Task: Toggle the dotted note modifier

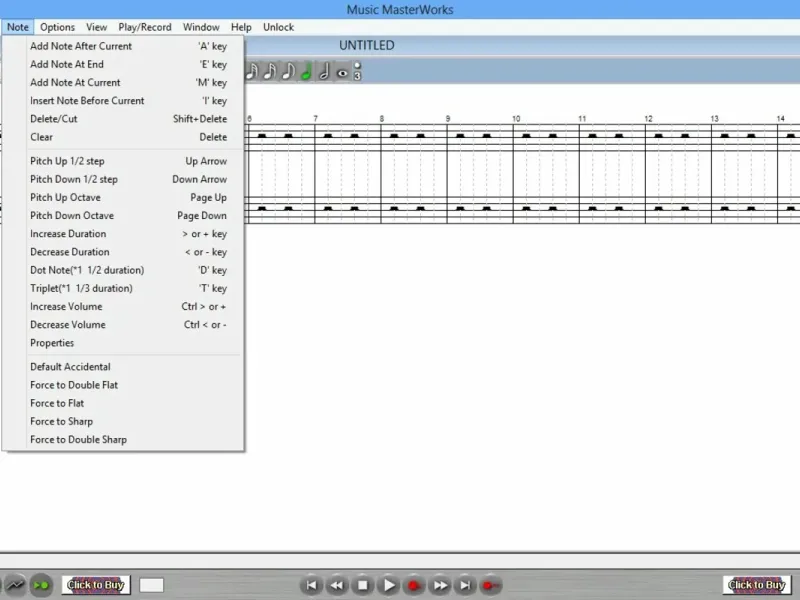Action: [x=357, y=65]
